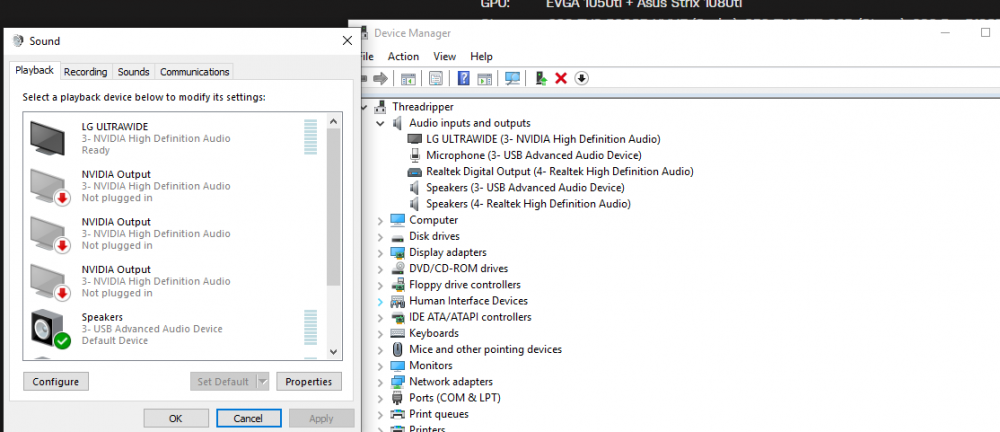Expand the DVD/CD-ROM drives category
The image size is (1000, 432).
[380, 269]
